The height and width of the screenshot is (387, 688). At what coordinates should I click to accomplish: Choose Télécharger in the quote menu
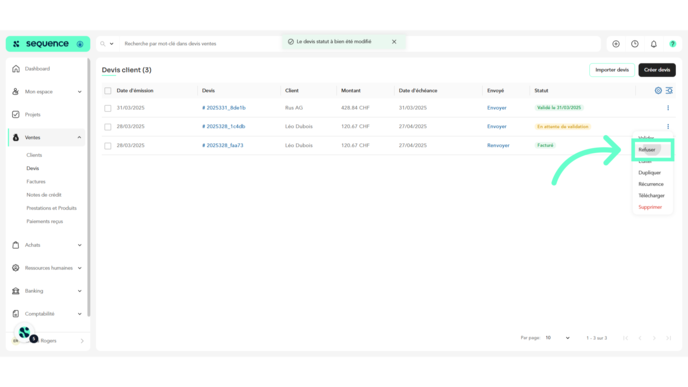[651, 196]
